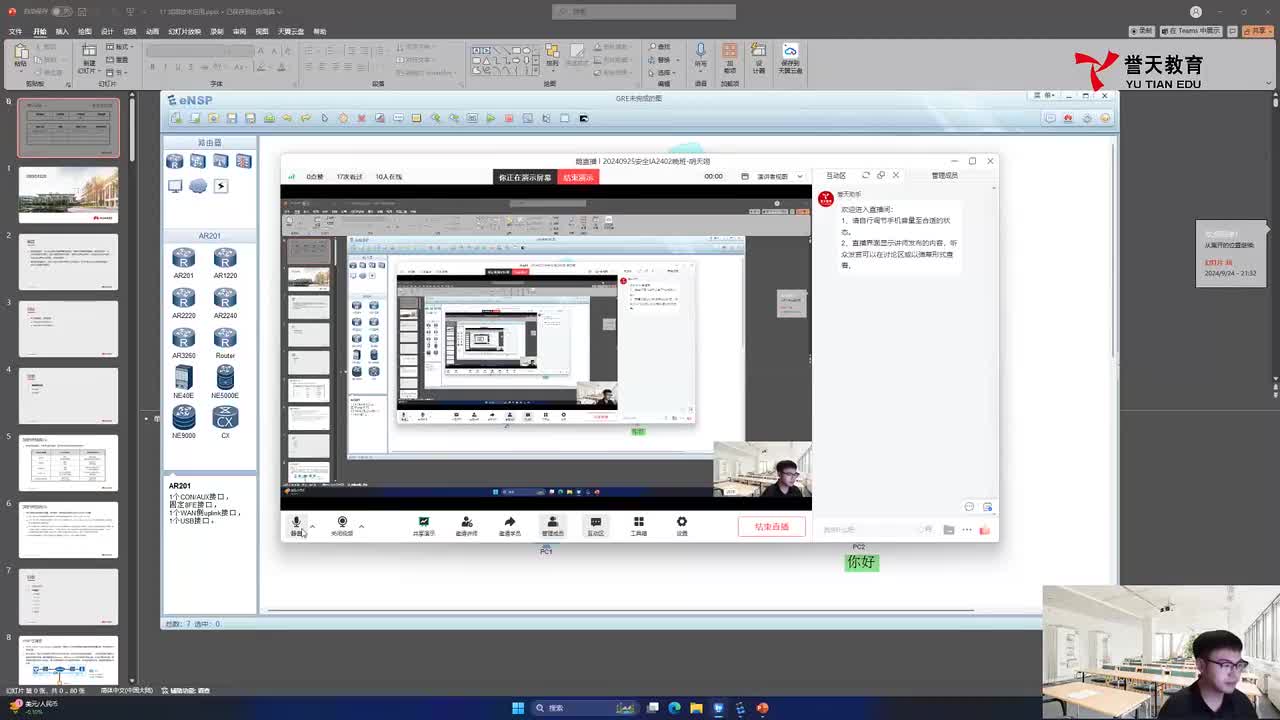Image resolution: width=1280 pixels, height=720 pixels.
Task: Click the Paste (粘贴) button in ribbon
Action: 20,58
